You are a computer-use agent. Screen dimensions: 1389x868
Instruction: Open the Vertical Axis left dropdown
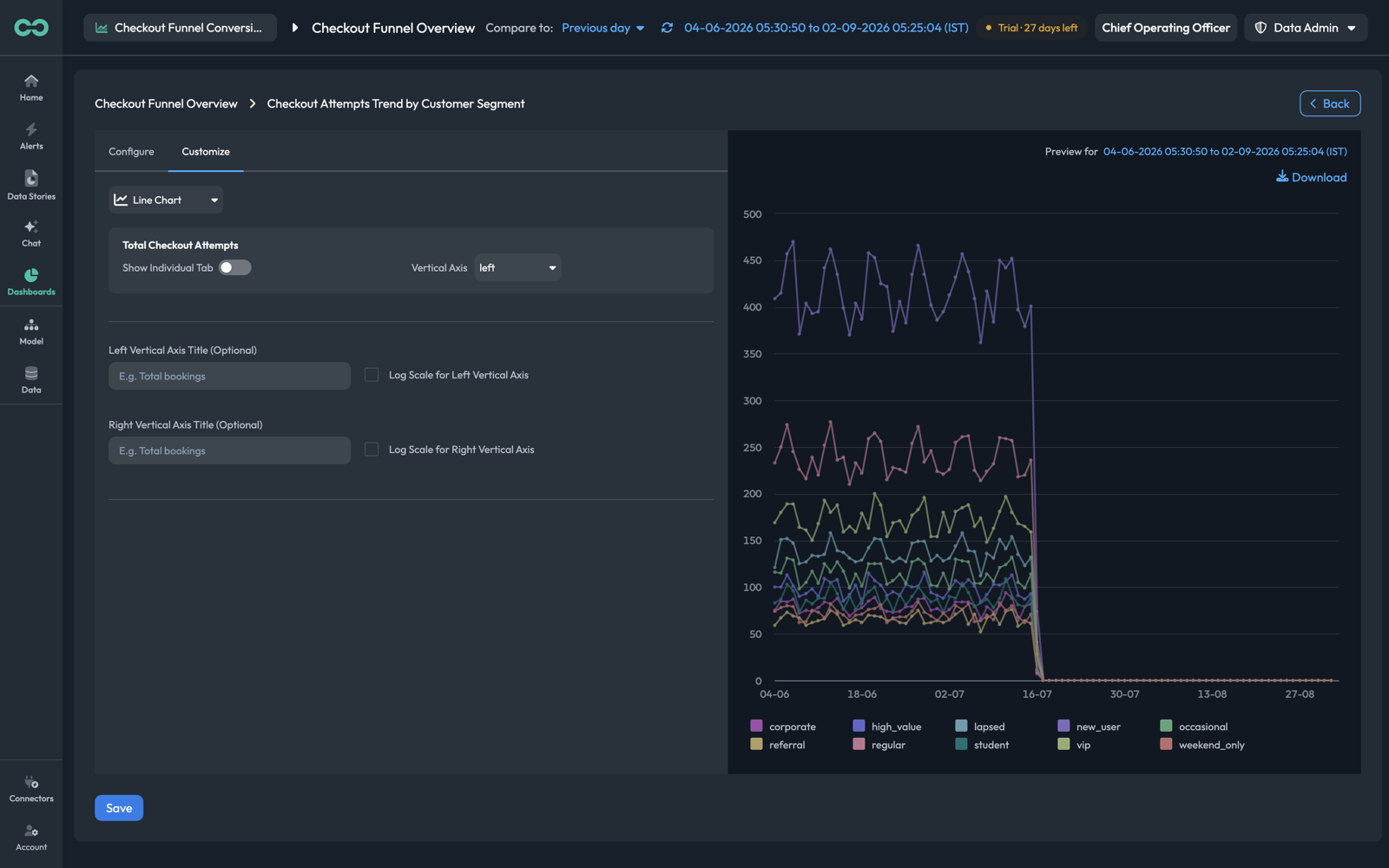tap(517, 267)
